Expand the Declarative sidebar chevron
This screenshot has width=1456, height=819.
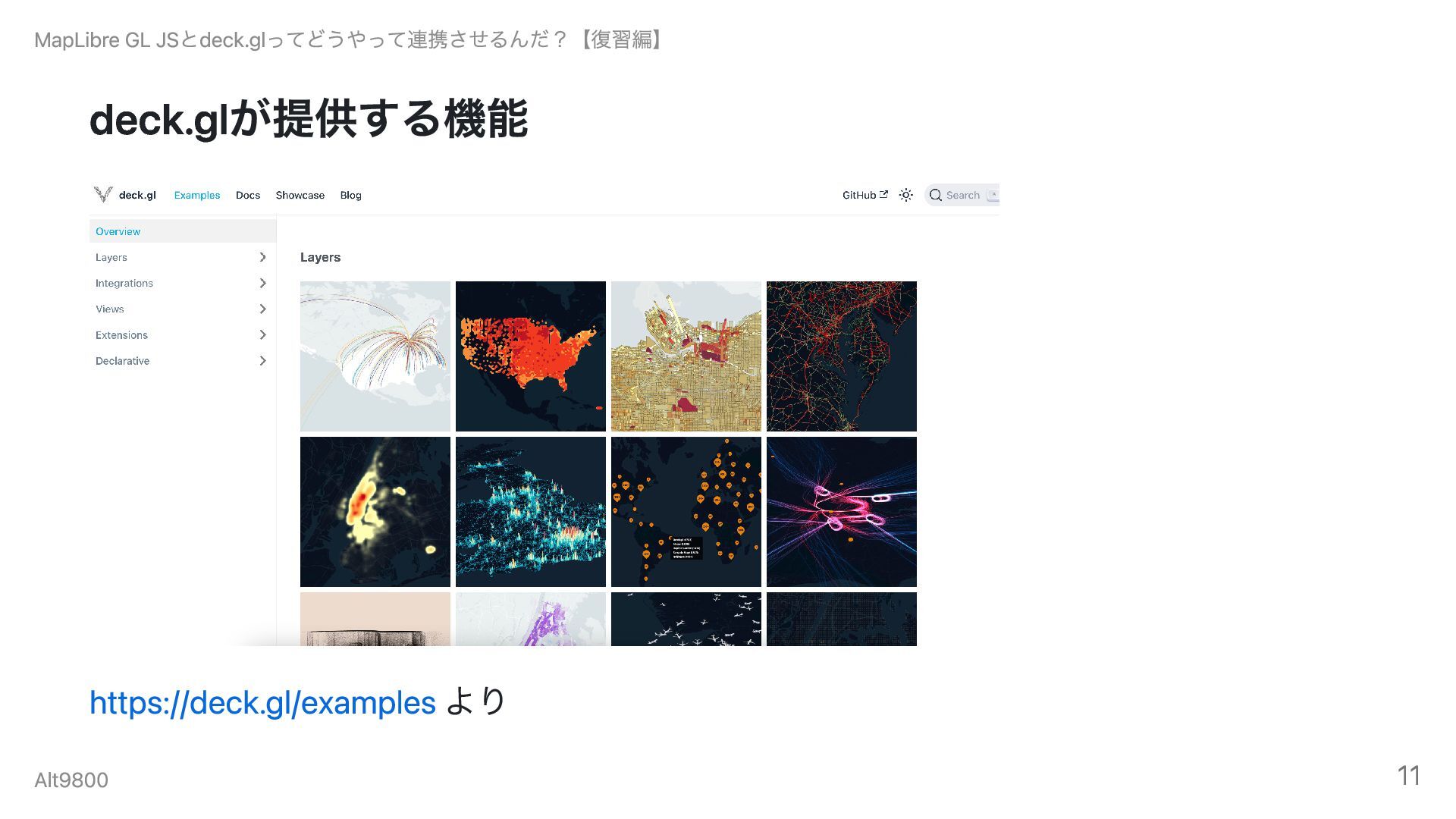click(262, 360)
